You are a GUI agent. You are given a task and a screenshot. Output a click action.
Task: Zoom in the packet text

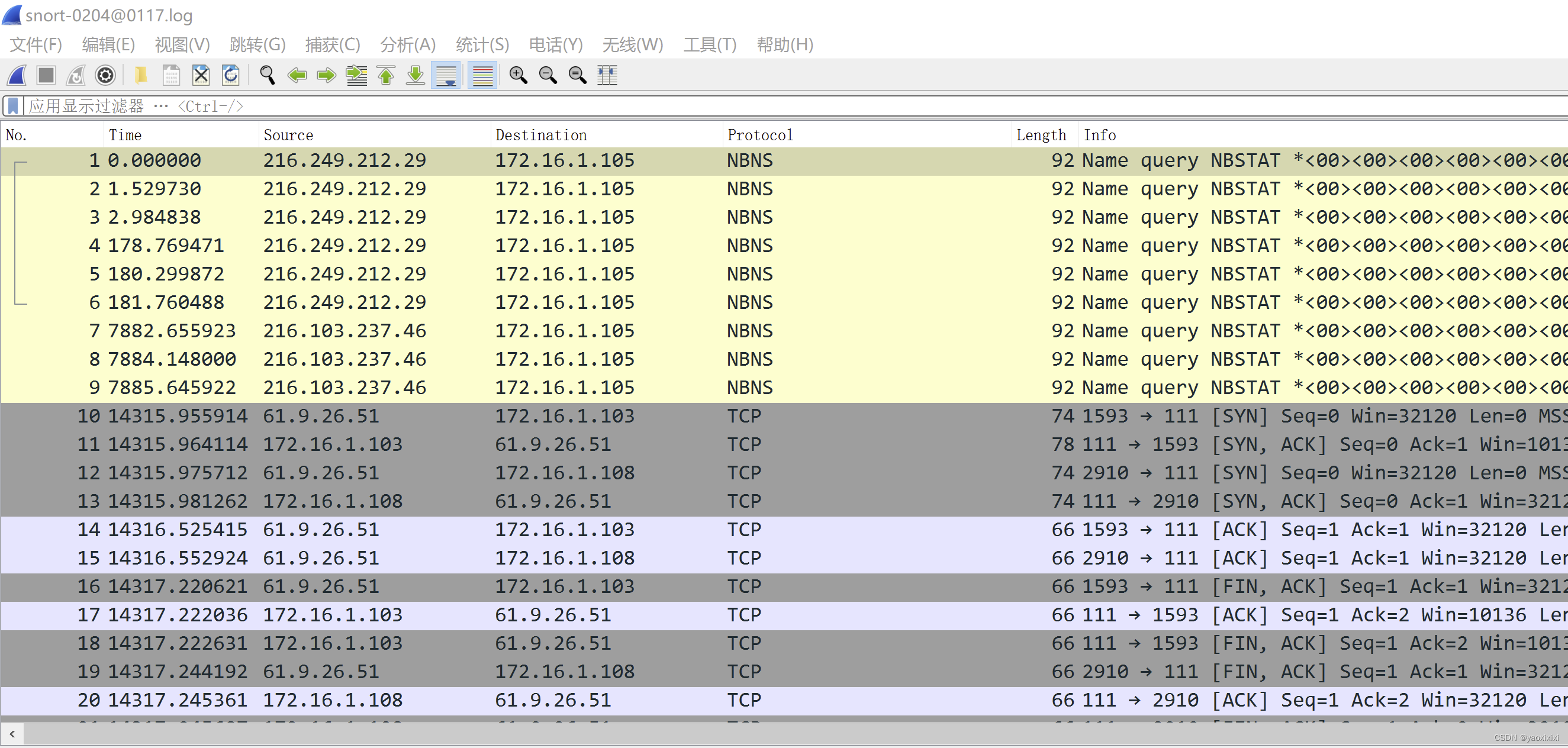(519, 76)
